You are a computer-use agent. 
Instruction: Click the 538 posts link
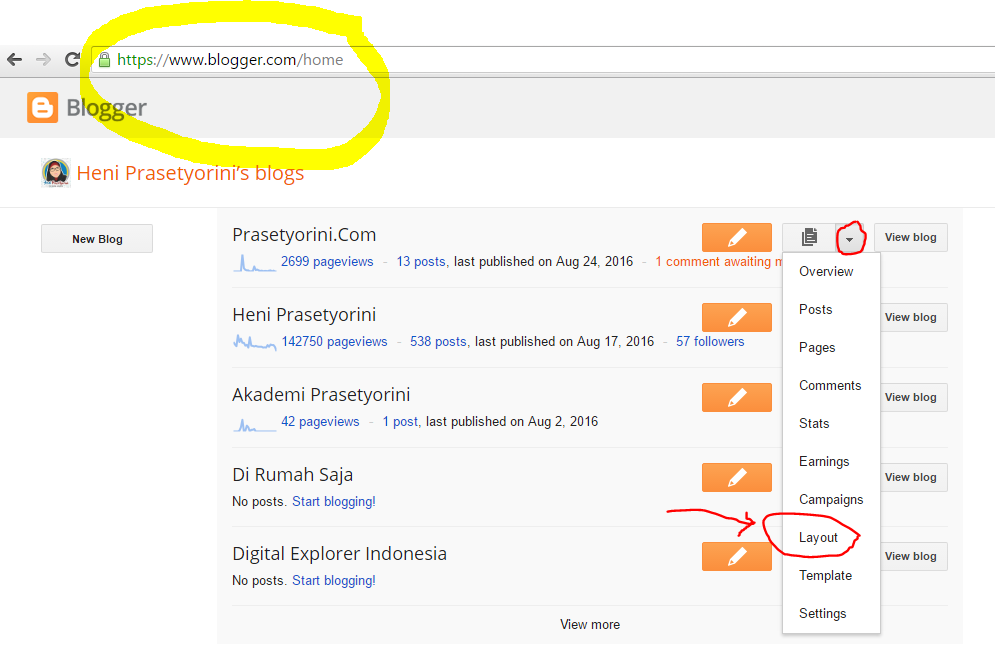(438, 341)
